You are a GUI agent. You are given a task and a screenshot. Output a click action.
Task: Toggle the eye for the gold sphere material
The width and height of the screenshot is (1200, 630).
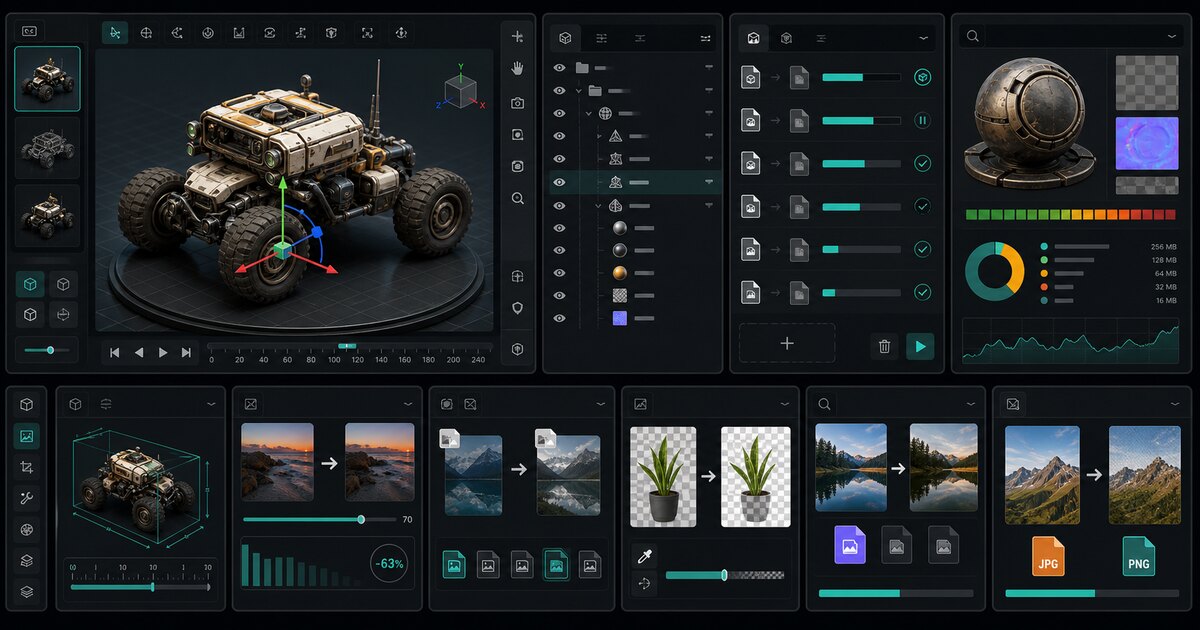pyautogui.click(x=559, y=273)
